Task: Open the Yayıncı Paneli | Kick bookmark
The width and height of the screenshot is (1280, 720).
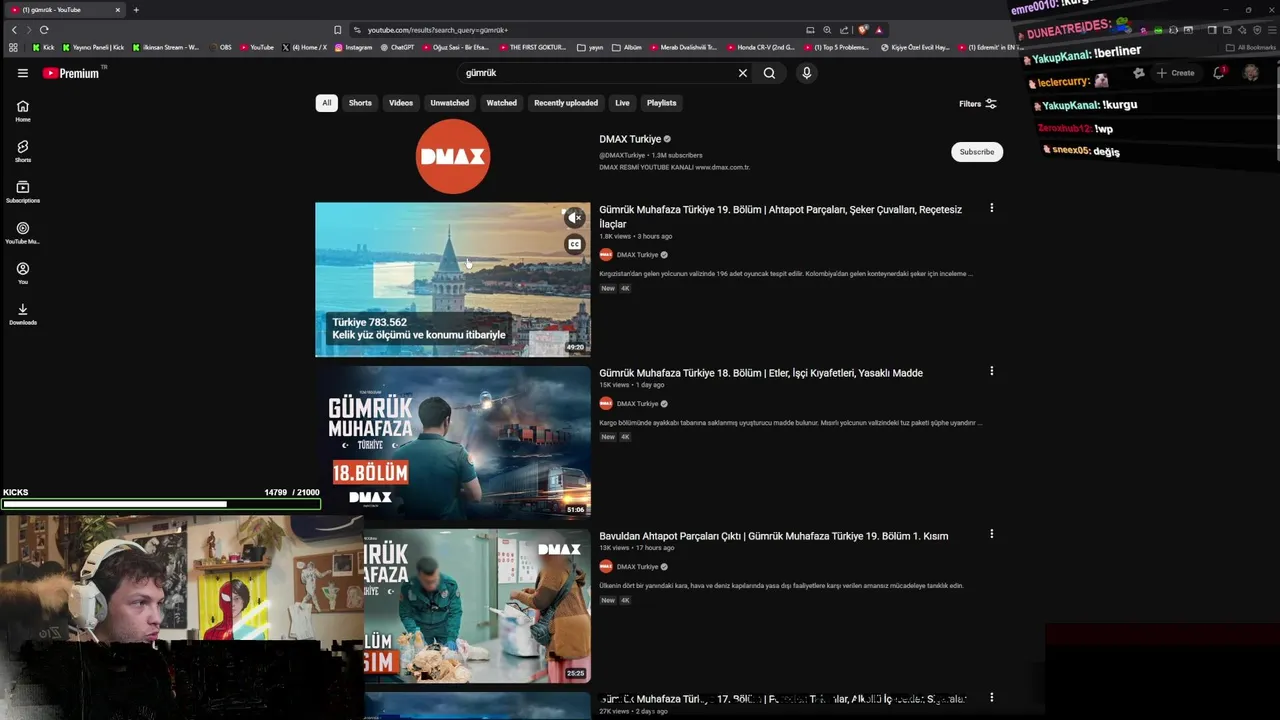Action: [x=93, y=47]
